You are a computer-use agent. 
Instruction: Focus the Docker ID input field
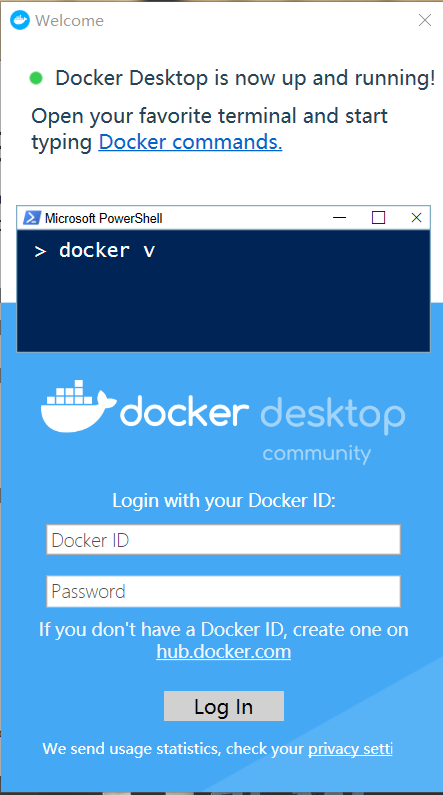(223, 539)
